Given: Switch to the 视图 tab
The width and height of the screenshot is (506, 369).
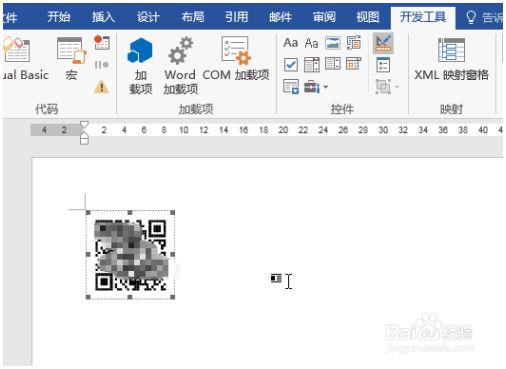Looking at the screenshot, I should [x=367, y=17].
